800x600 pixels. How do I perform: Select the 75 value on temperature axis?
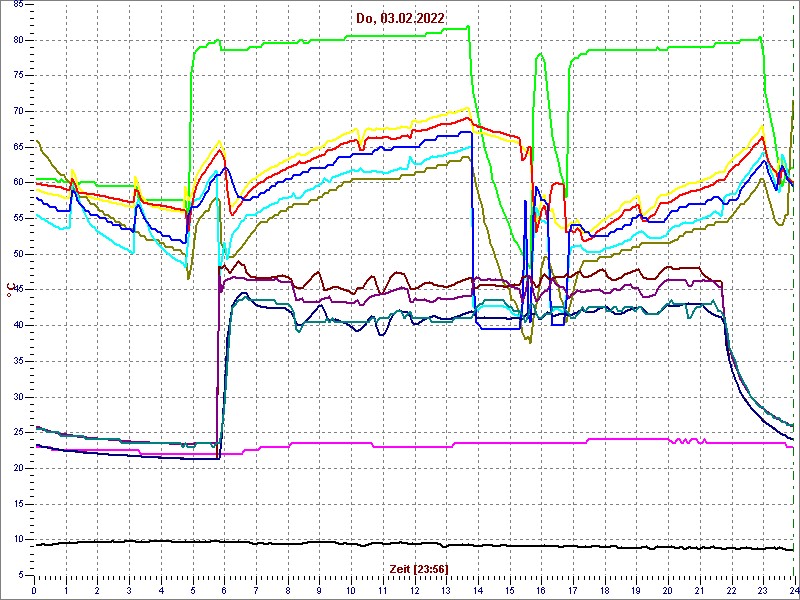(x=17, y=76)
